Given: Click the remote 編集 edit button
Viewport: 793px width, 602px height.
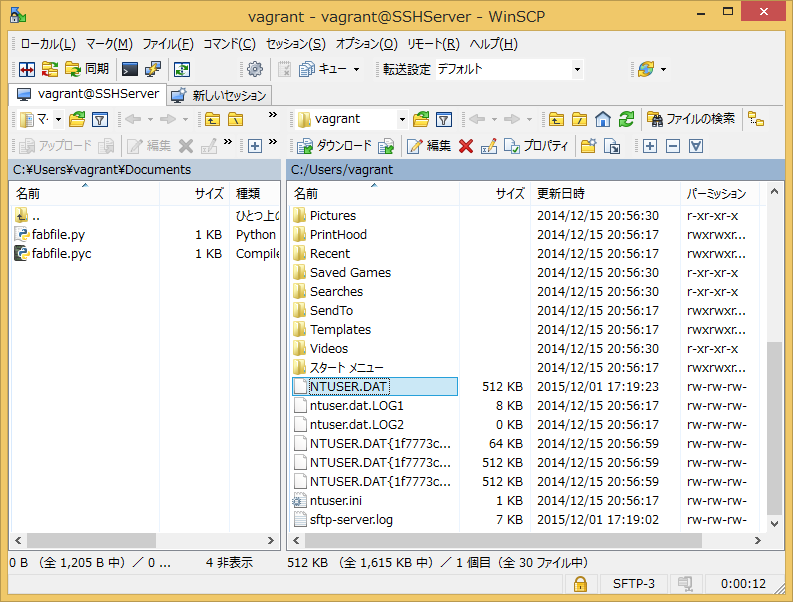Looking at the screenshot, I should click(x=428, y=146).
